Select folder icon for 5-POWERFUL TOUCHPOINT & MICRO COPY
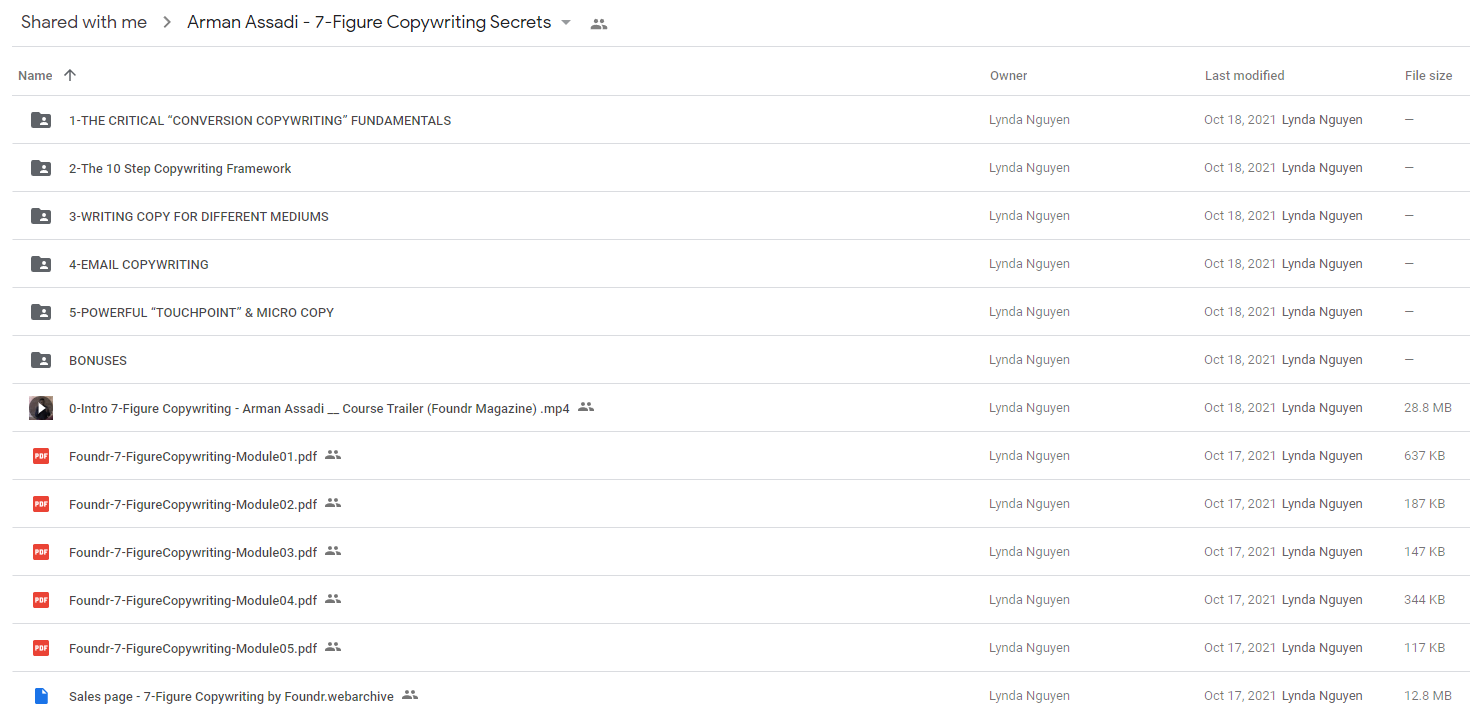Screen dimensions: 1470x716 click(41, 312)
